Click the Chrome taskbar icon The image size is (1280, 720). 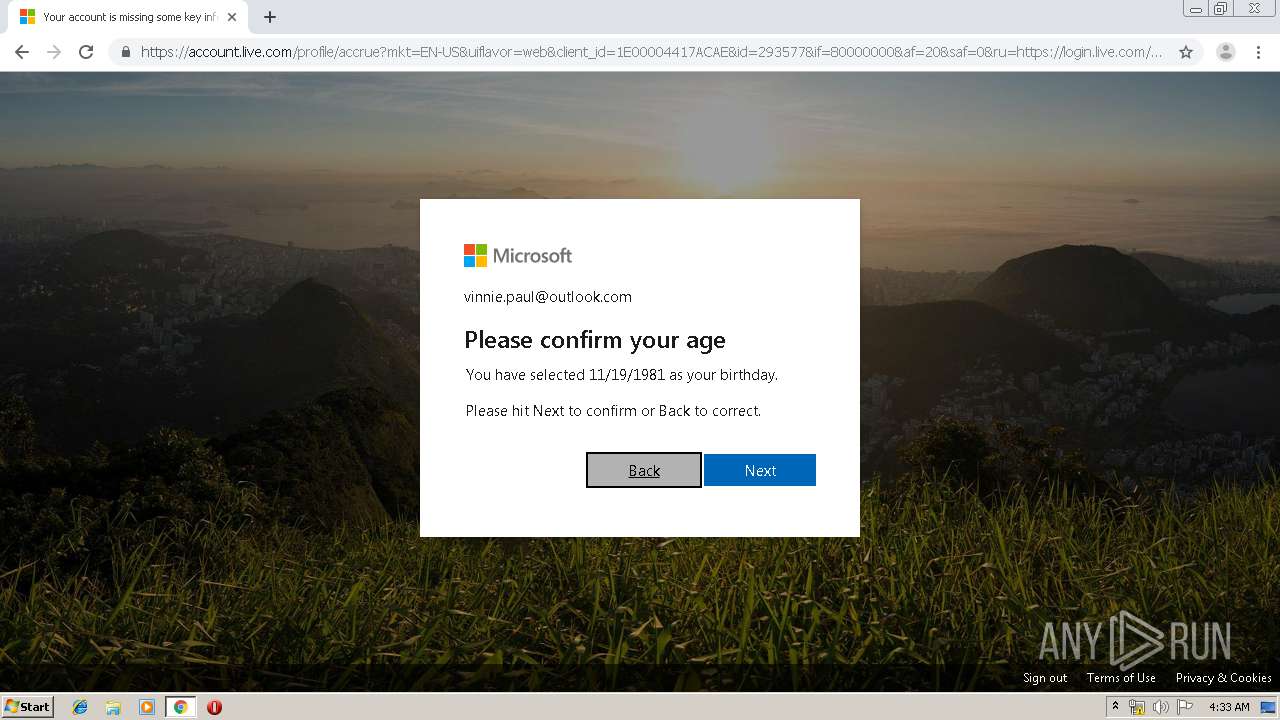click(x=180, y=707)
